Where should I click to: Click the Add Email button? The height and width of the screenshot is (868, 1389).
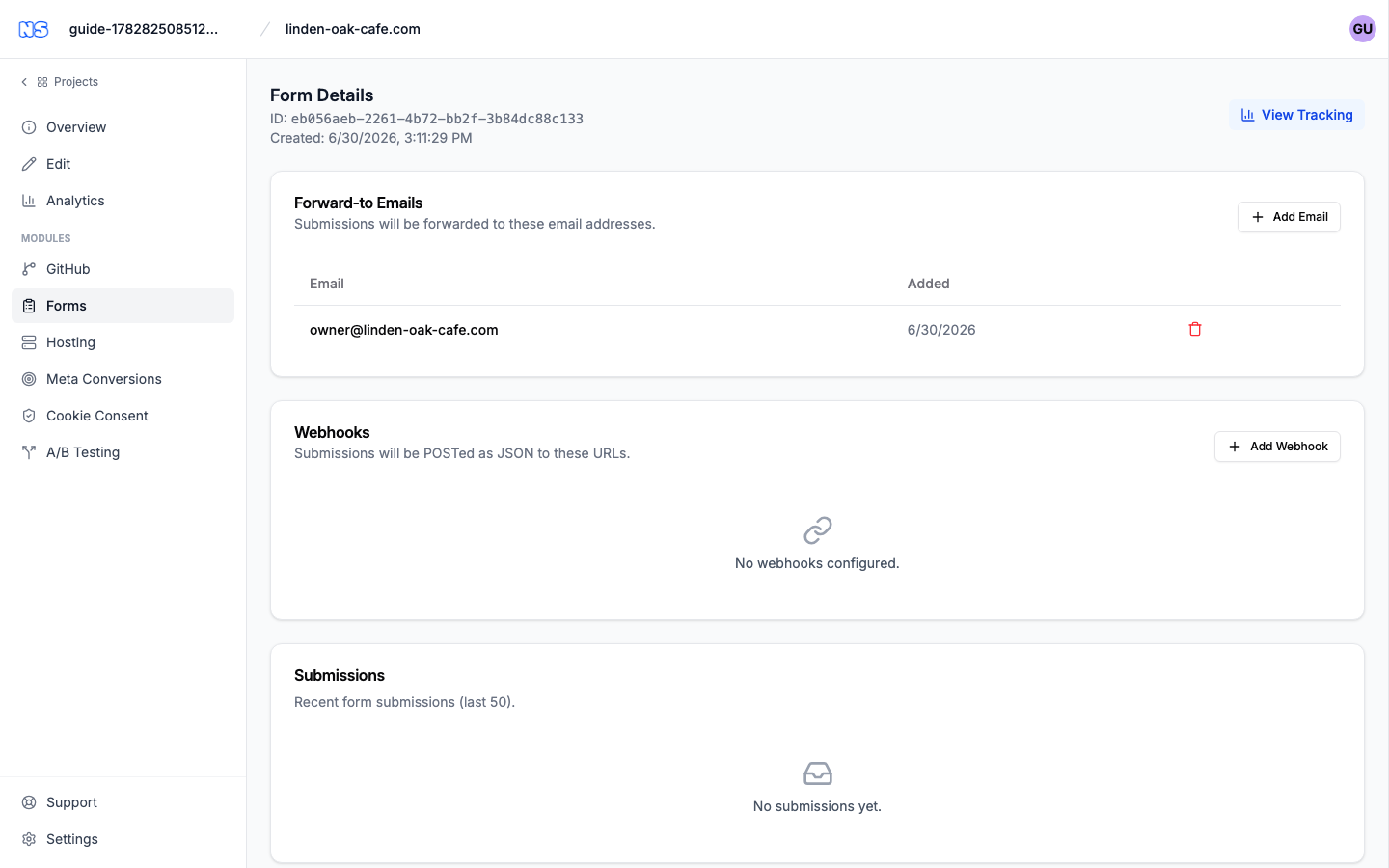(x=1289, y=217)
